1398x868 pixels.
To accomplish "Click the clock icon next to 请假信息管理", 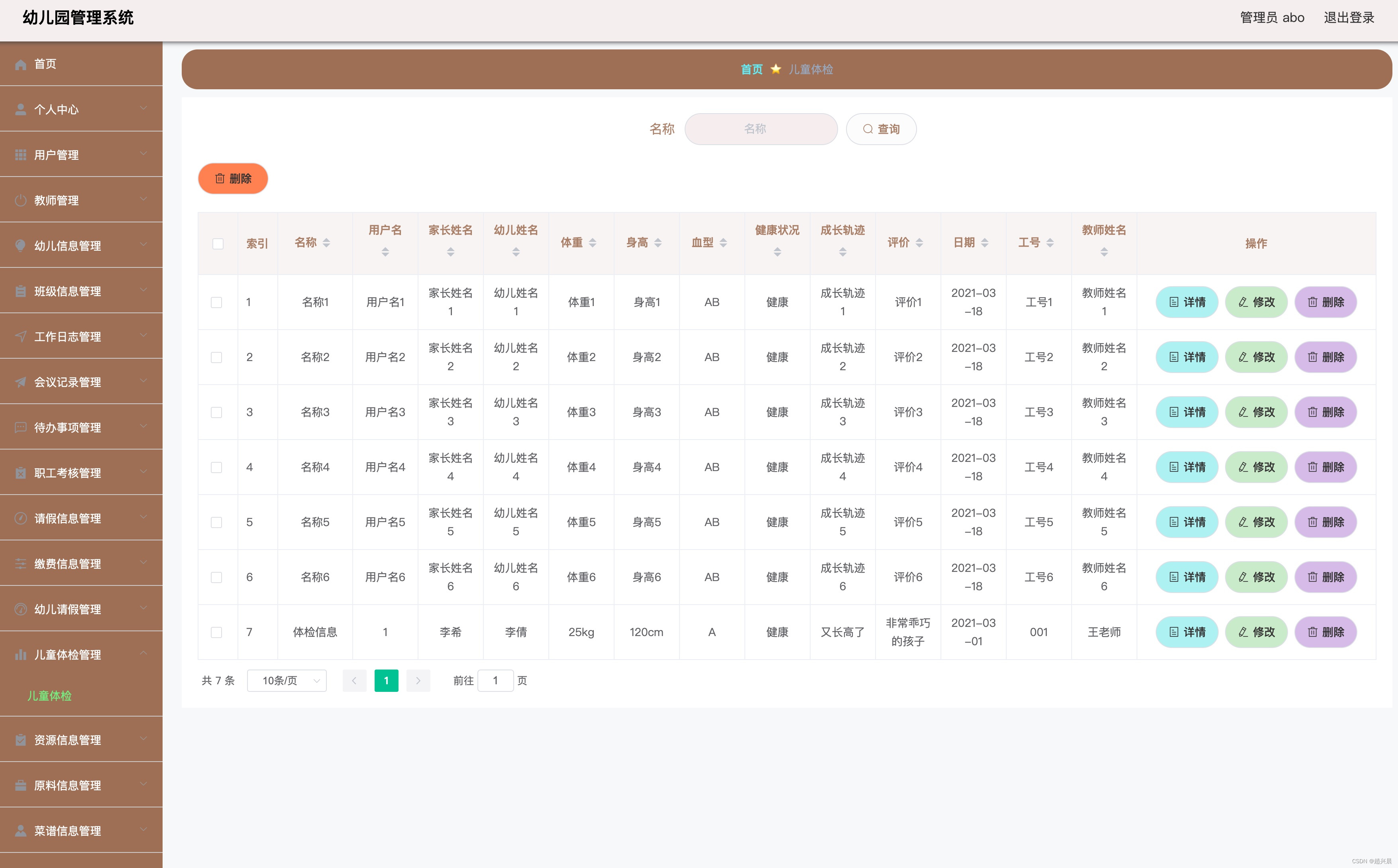I will [x=21, y=518].
